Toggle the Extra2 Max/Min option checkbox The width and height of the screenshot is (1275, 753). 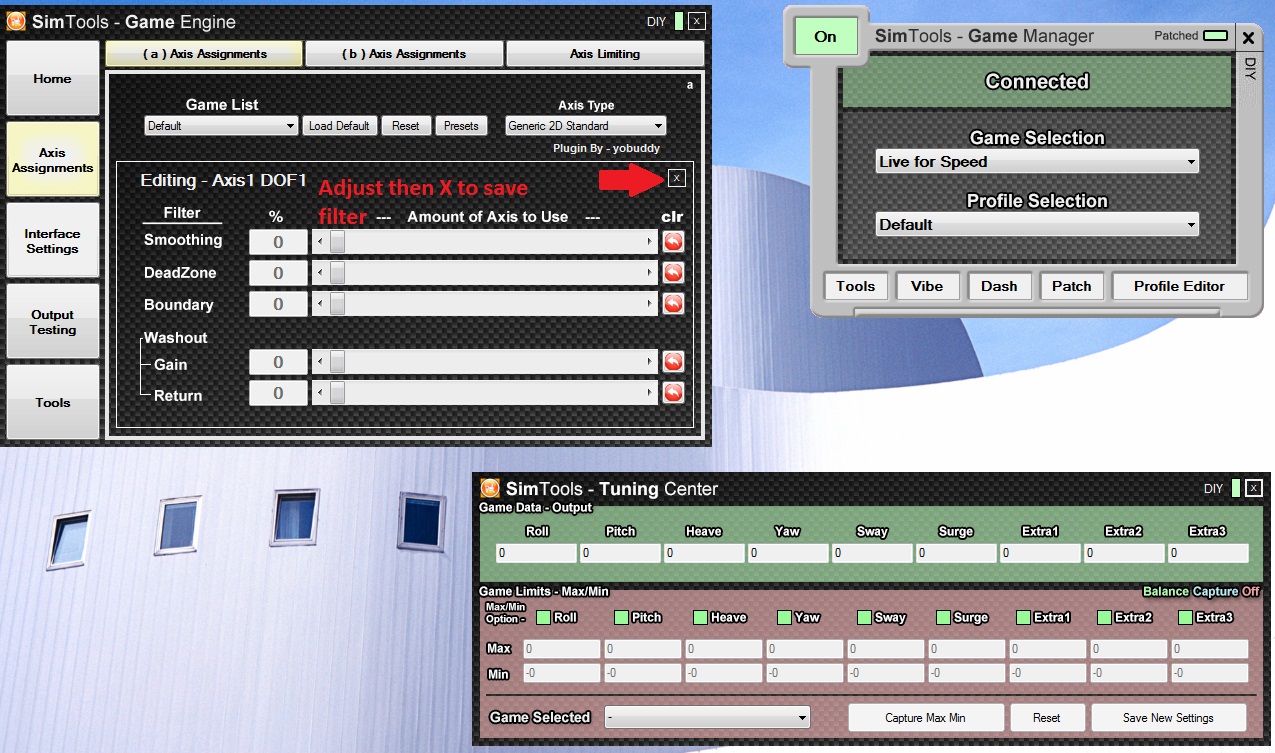click(x=1104, y=617)
